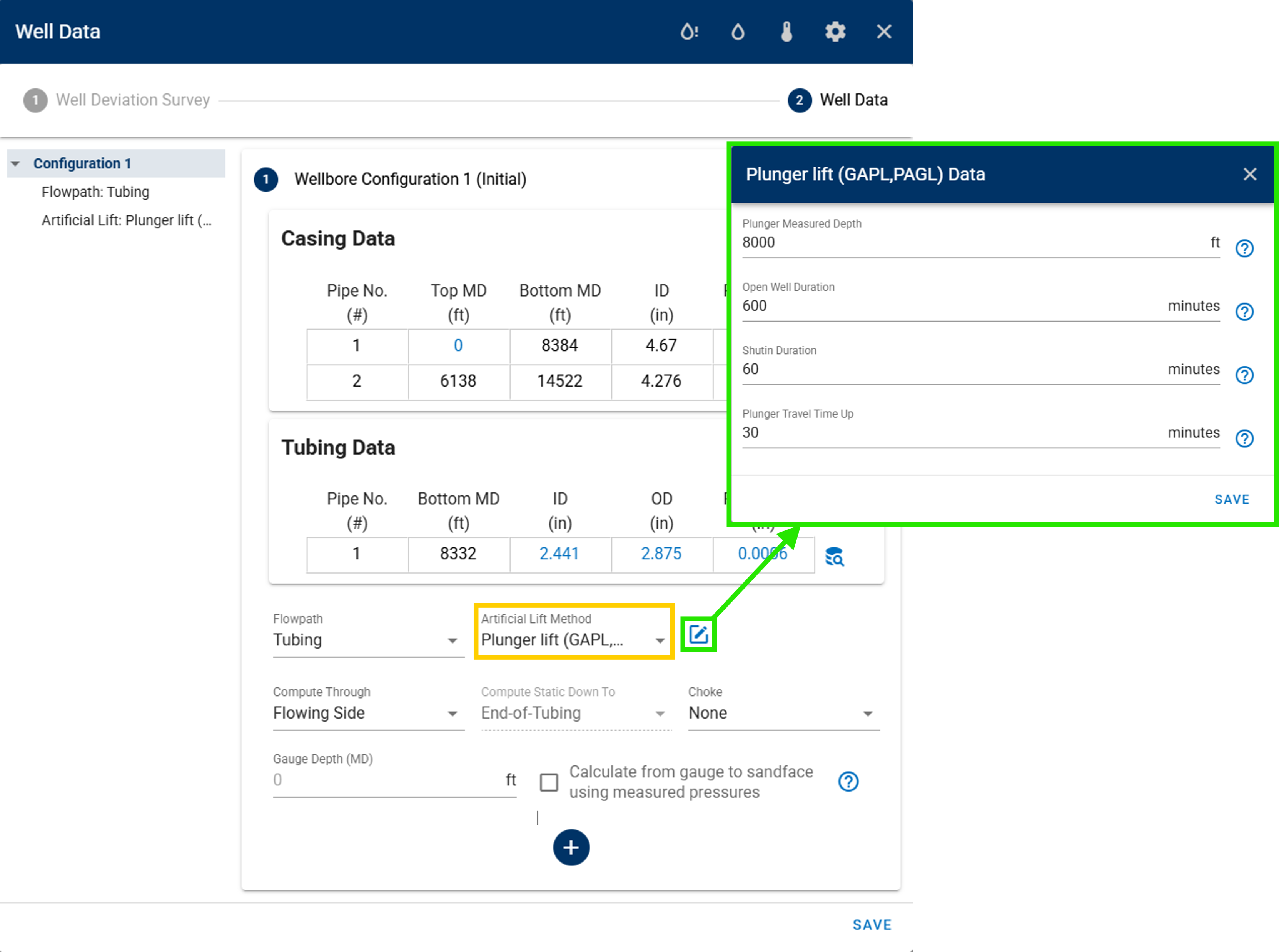Viewport: 1279px width, 952px height.
Task: Open the gear settings icon in header
Action: [x=835, y=31]
